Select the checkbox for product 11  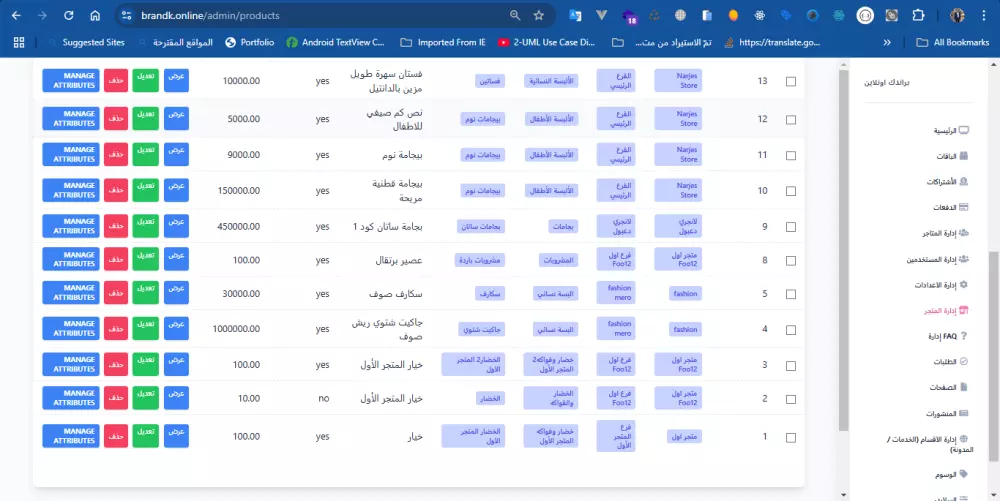791,156
